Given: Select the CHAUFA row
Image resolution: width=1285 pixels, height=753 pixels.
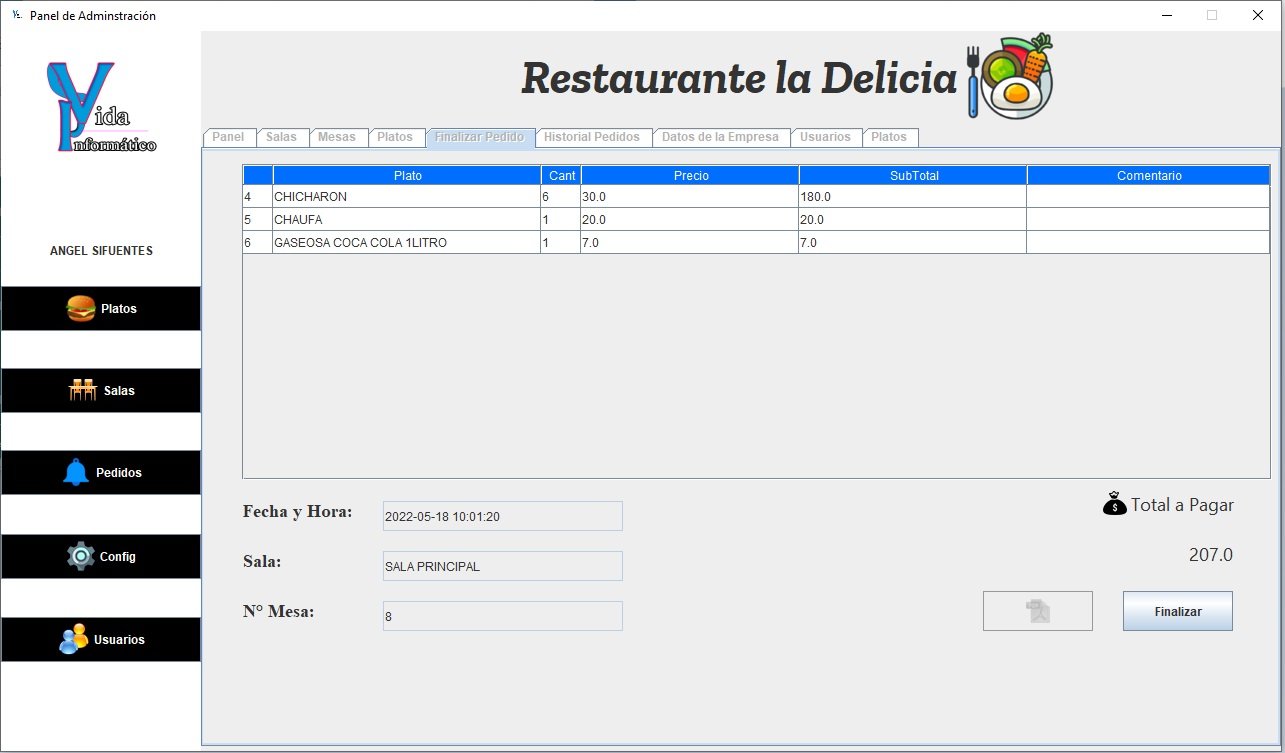Looking at the screenshot, I should [756, 220].
